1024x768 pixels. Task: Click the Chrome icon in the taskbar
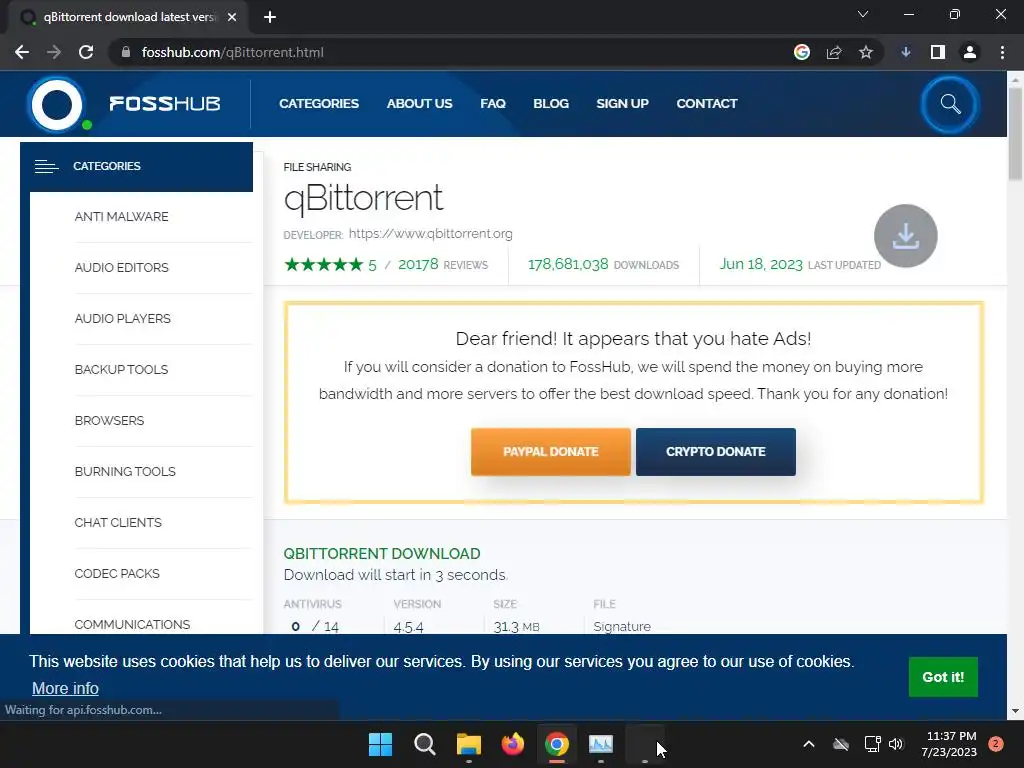click(x=556, y=744)
